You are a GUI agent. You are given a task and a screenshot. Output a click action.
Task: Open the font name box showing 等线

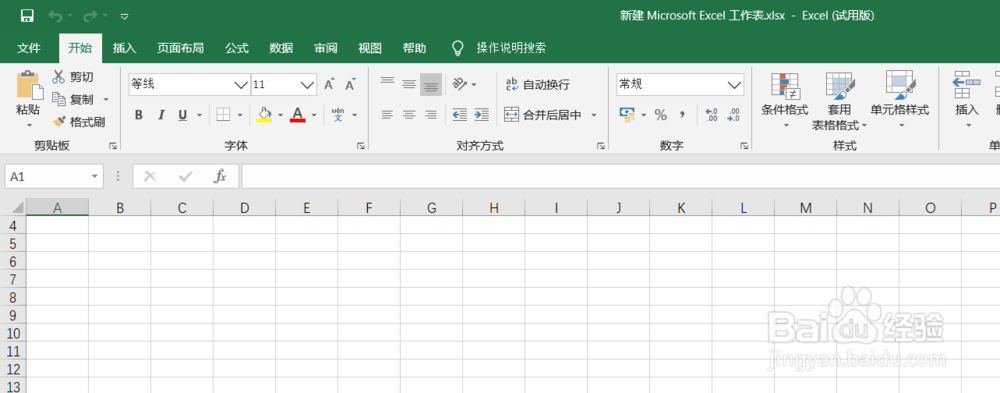click(189, 84)
